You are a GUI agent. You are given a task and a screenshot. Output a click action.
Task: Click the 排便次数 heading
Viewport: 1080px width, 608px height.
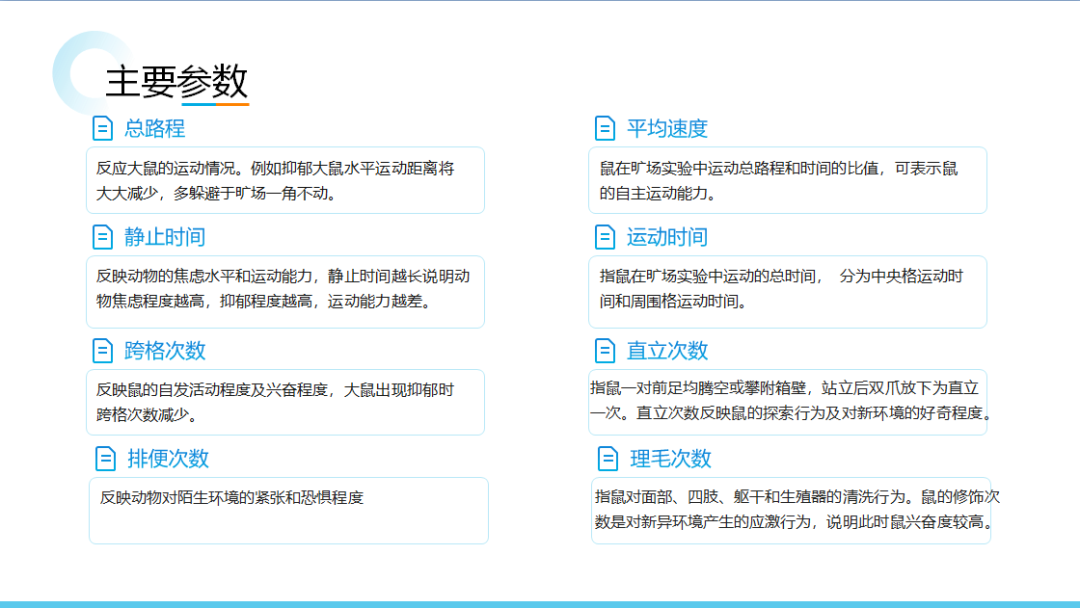pos(168,458)
